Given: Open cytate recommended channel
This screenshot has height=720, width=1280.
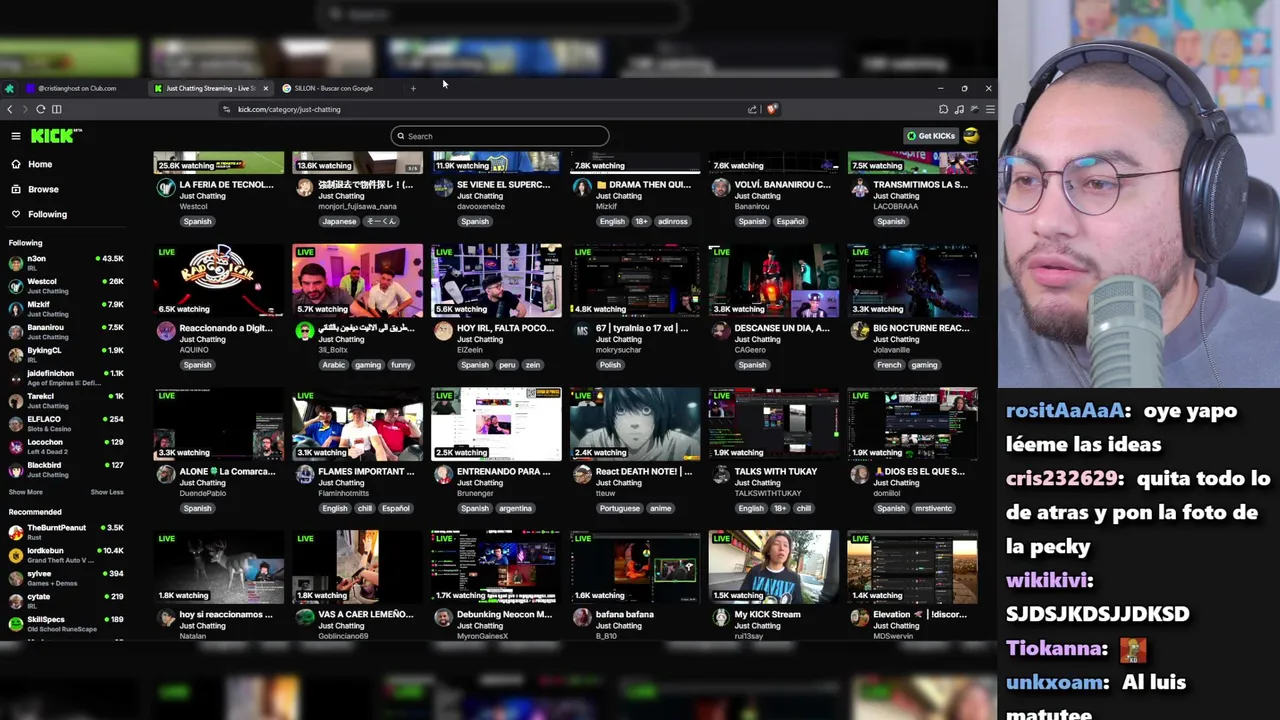Looking at the screenshot, I should pos(66,601).
